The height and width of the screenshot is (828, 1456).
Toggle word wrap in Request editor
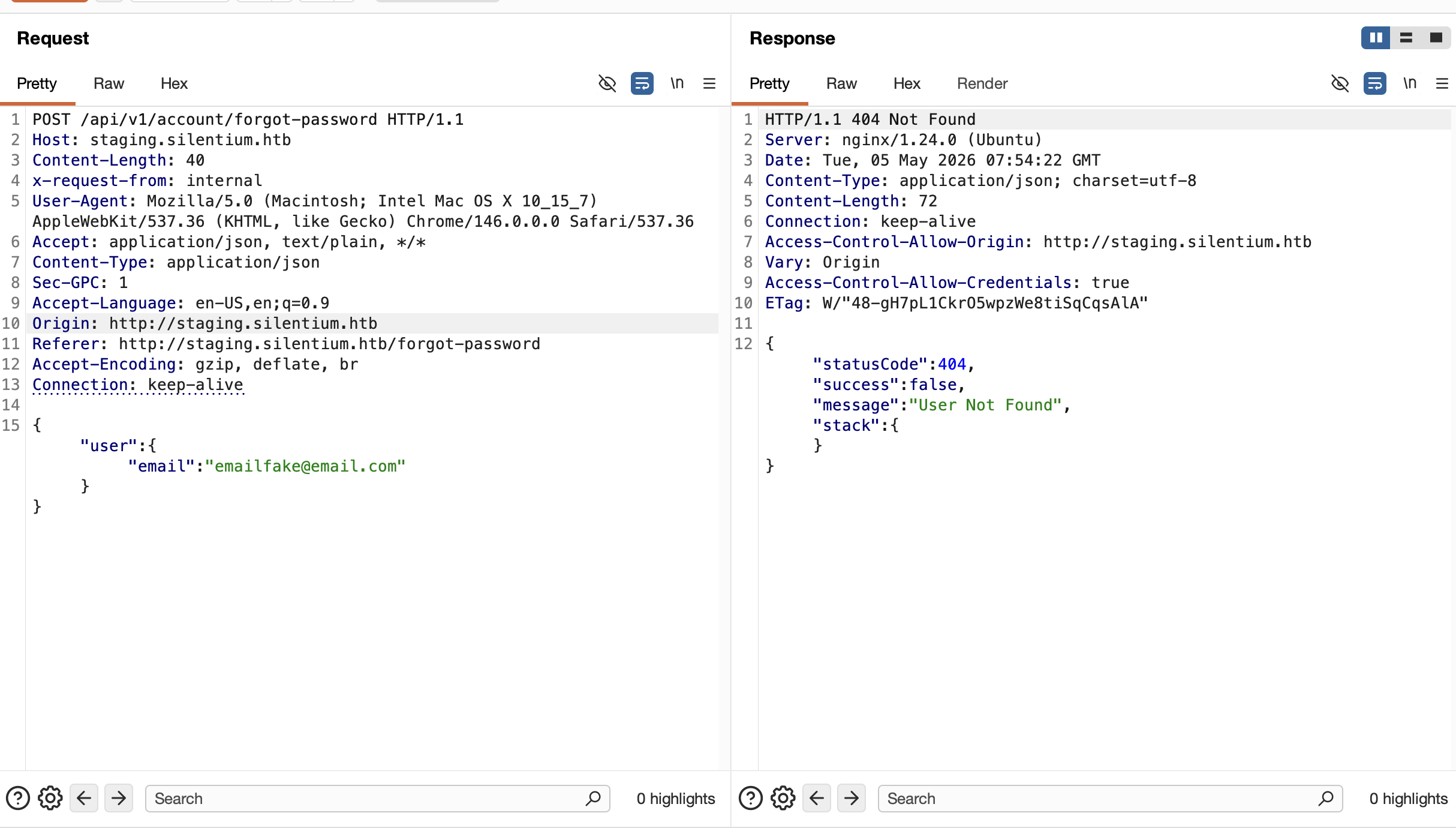tap(642, 83)
